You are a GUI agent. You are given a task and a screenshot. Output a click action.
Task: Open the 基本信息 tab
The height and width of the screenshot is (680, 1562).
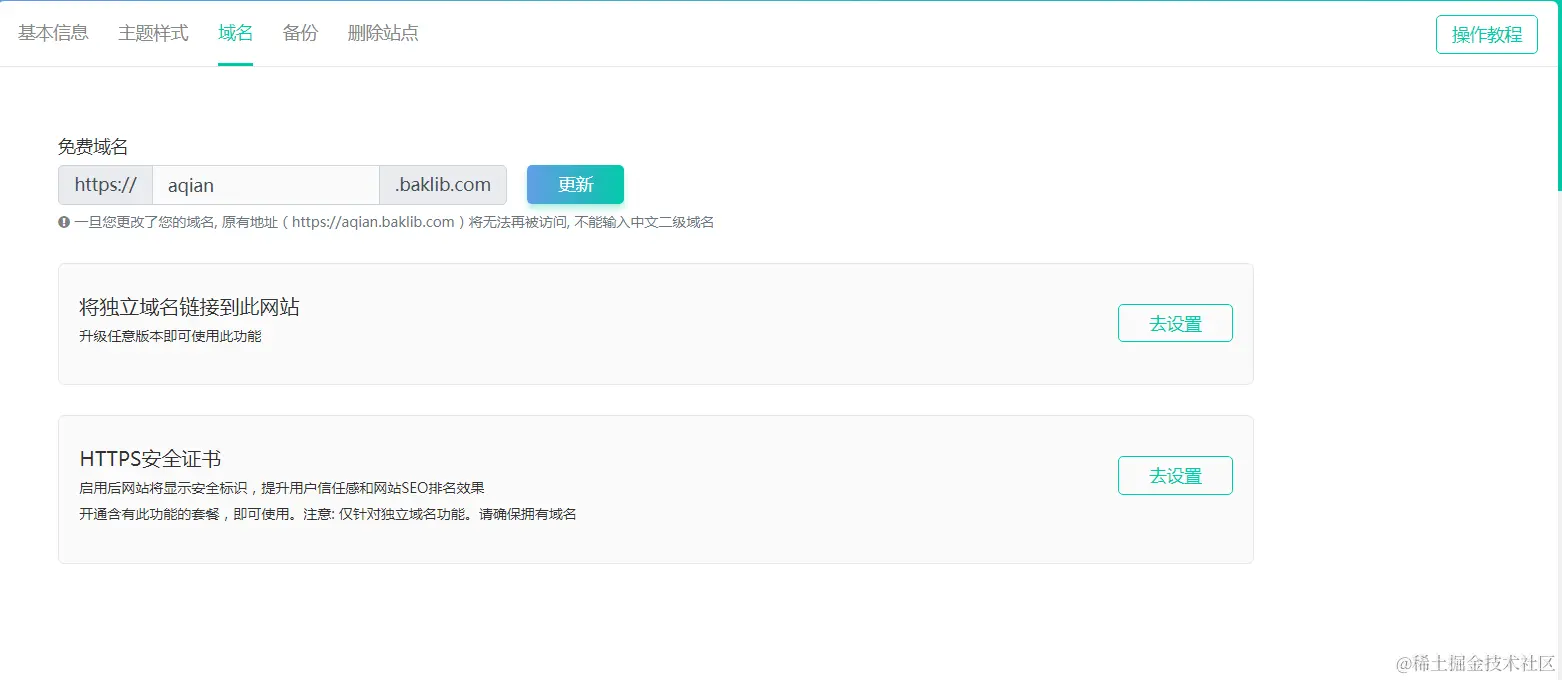(x=53, y=33)
